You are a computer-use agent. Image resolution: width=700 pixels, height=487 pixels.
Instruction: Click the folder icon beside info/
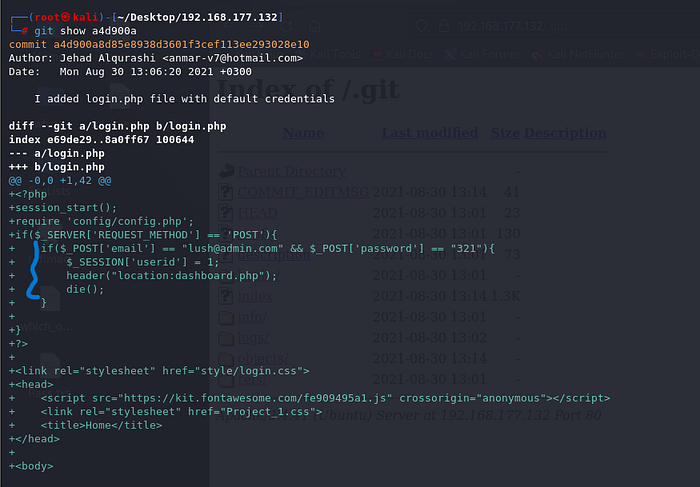[226, 317]
